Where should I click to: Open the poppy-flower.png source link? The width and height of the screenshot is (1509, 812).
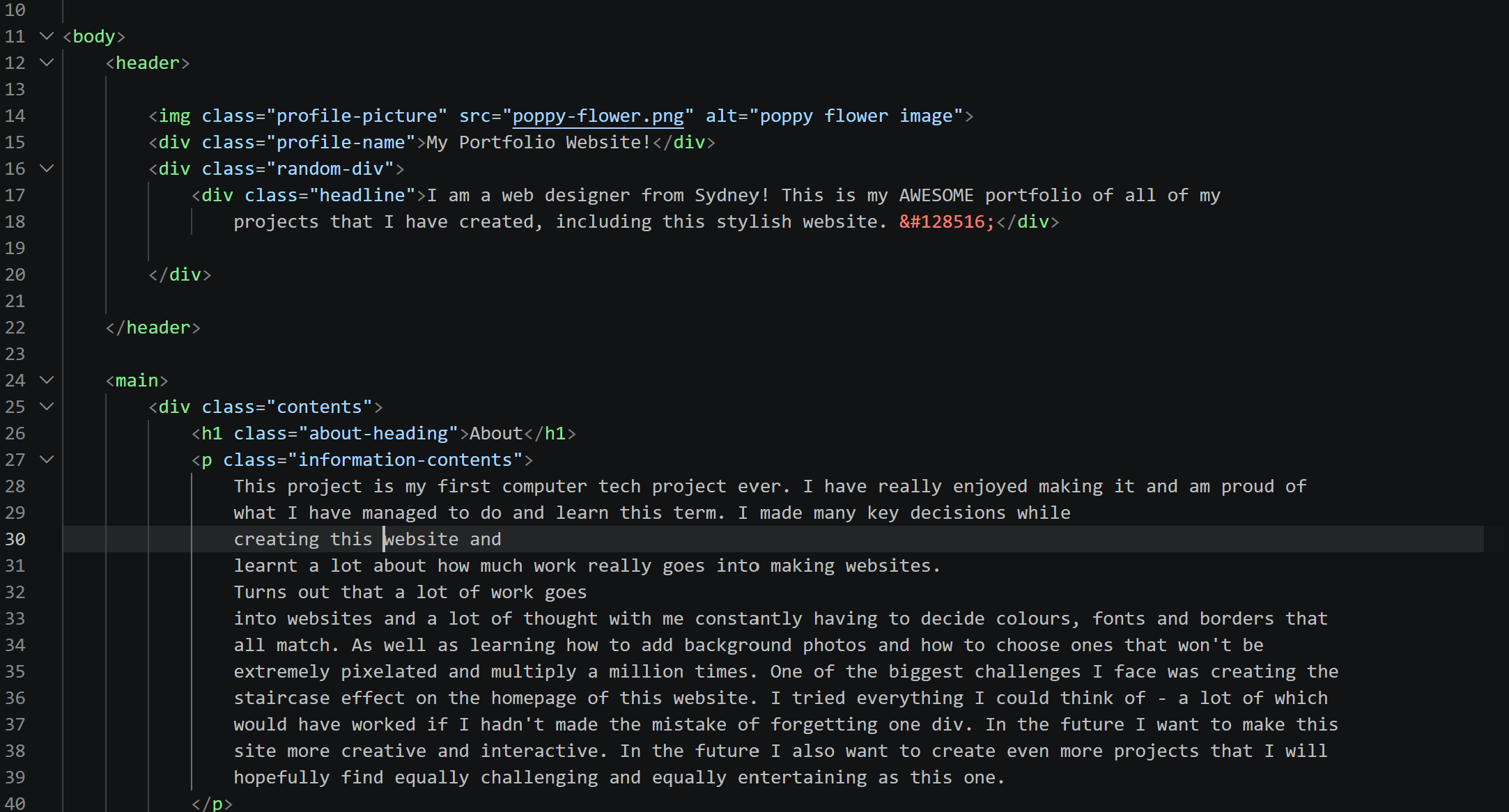[x=598, y=116]
